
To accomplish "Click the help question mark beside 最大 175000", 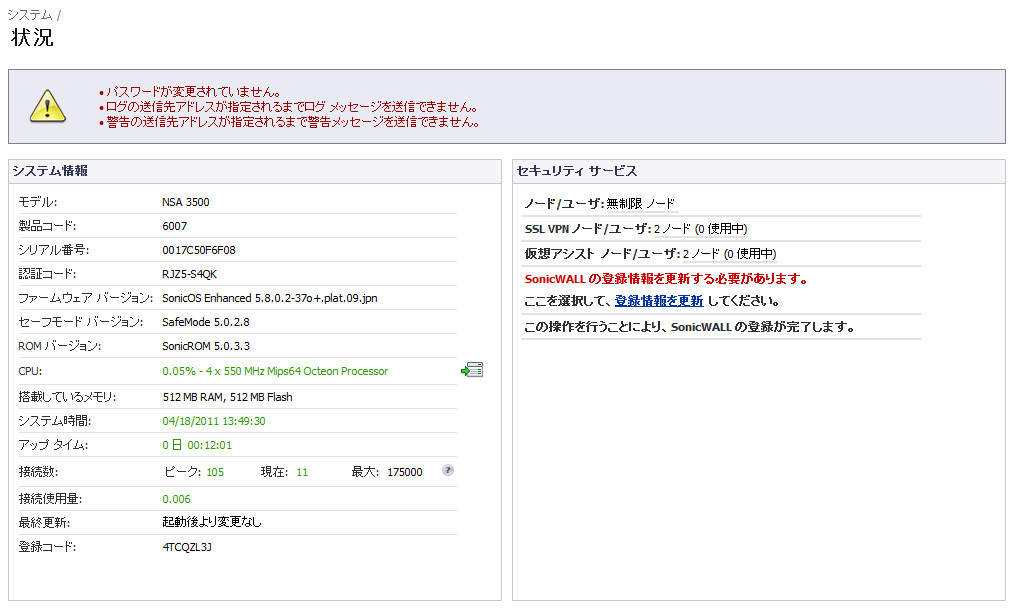I will click(448, 470).
